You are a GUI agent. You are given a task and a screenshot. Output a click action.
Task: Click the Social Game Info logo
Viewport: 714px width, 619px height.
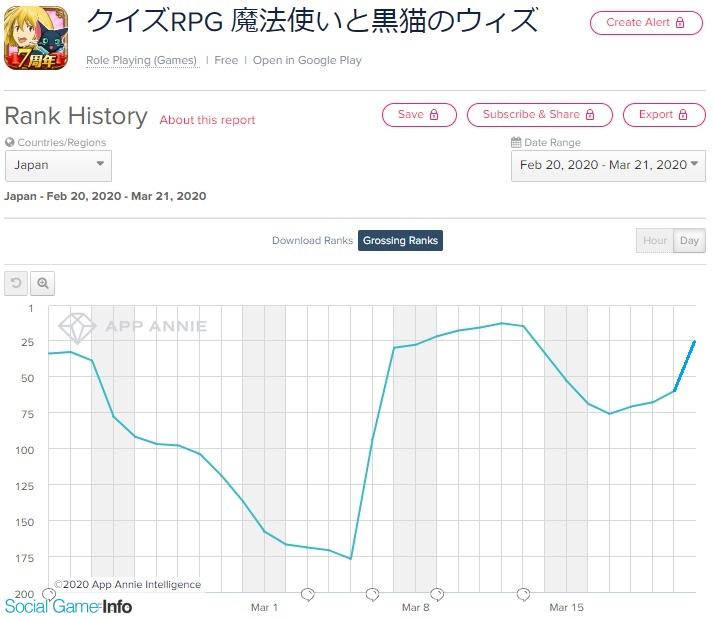(68, 607)
